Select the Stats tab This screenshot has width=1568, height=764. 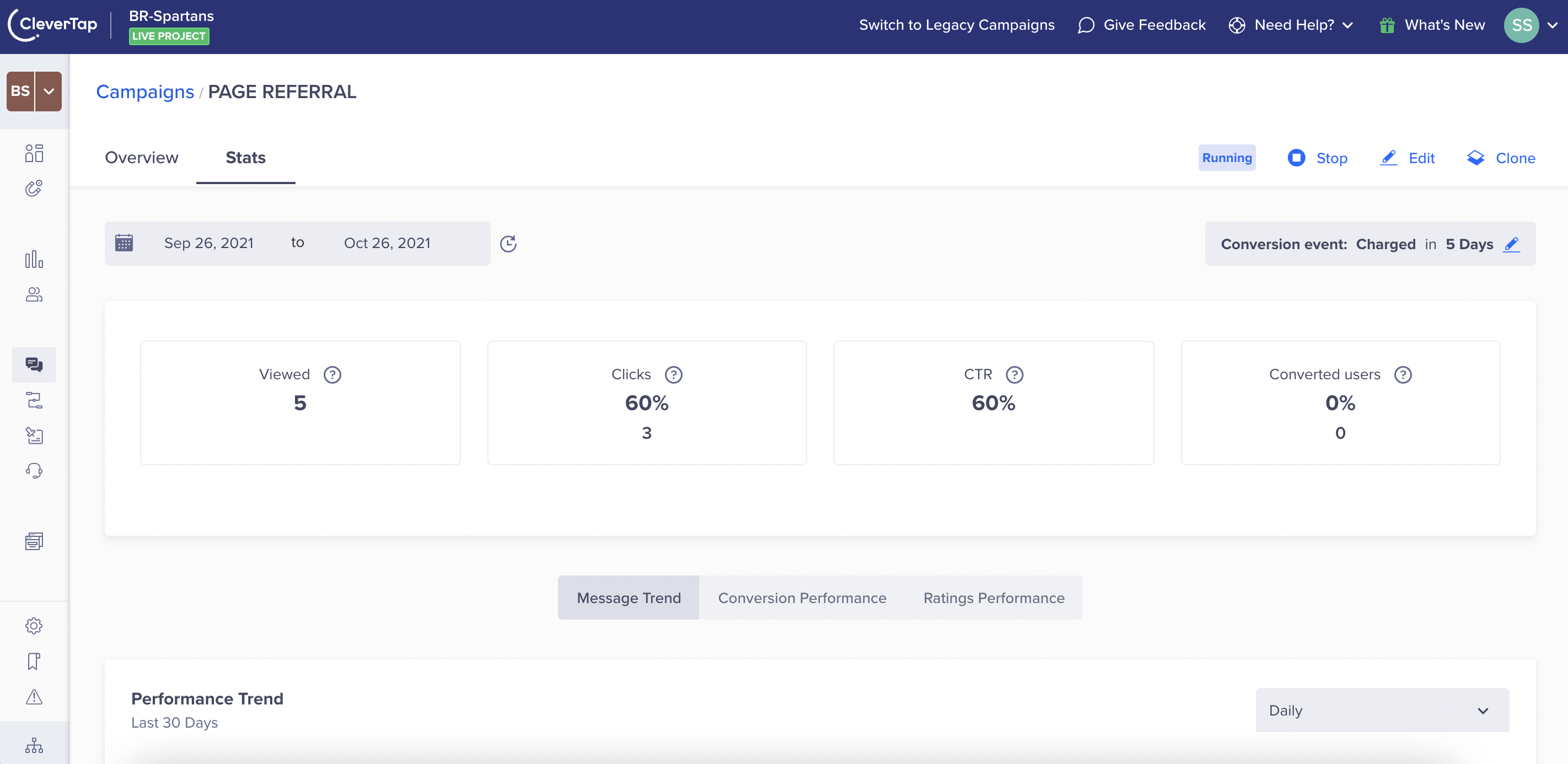(x=246, y=157)
